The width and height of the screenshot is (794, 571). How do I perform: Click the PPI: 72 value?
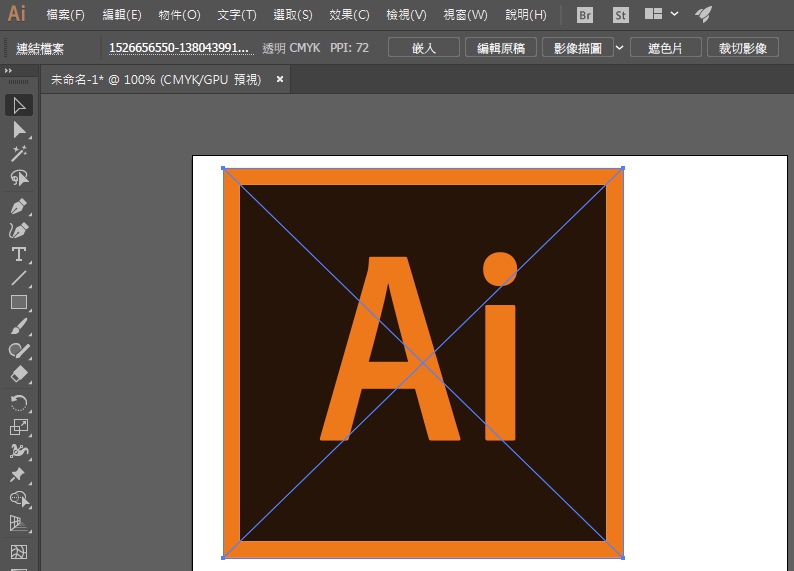349,48
